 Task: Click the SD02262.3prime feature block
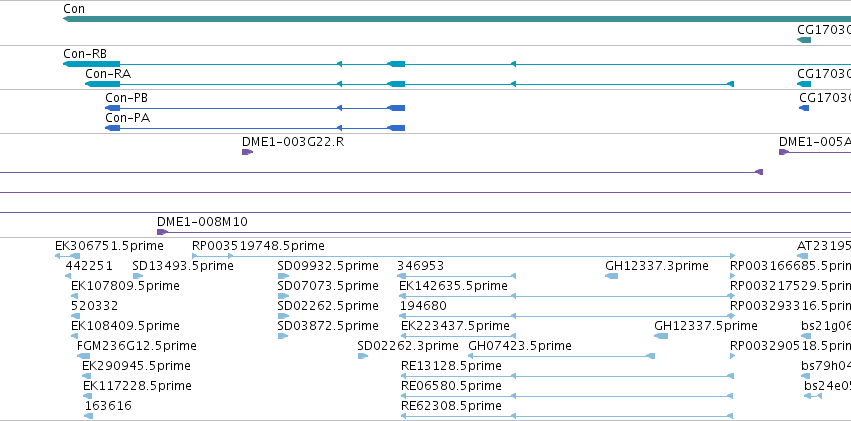(363, 356)
